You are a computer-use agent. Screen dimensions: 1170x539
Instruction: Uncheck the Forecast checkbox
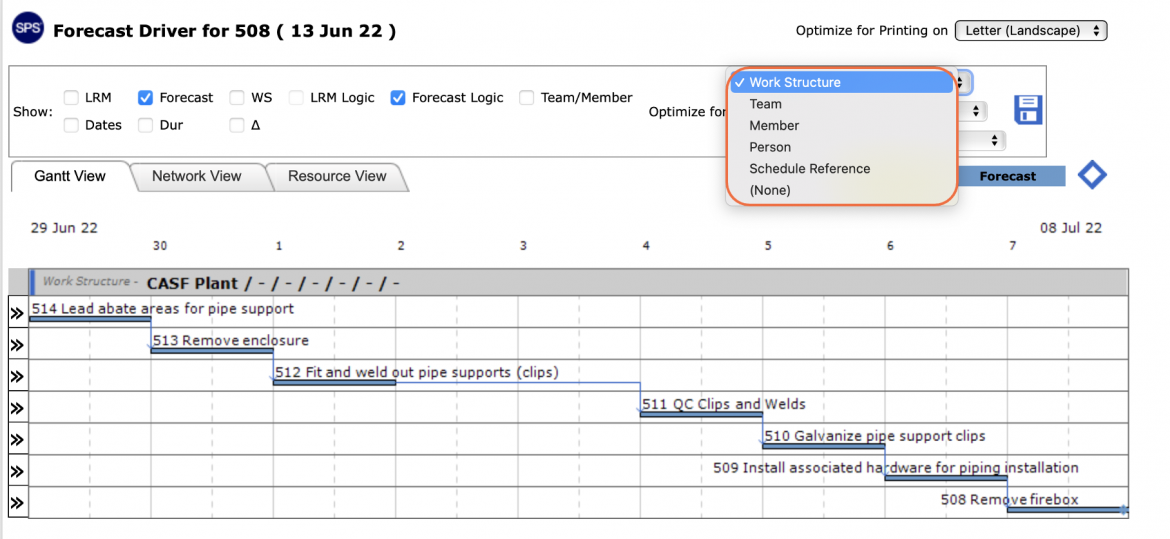click(146, 98)
